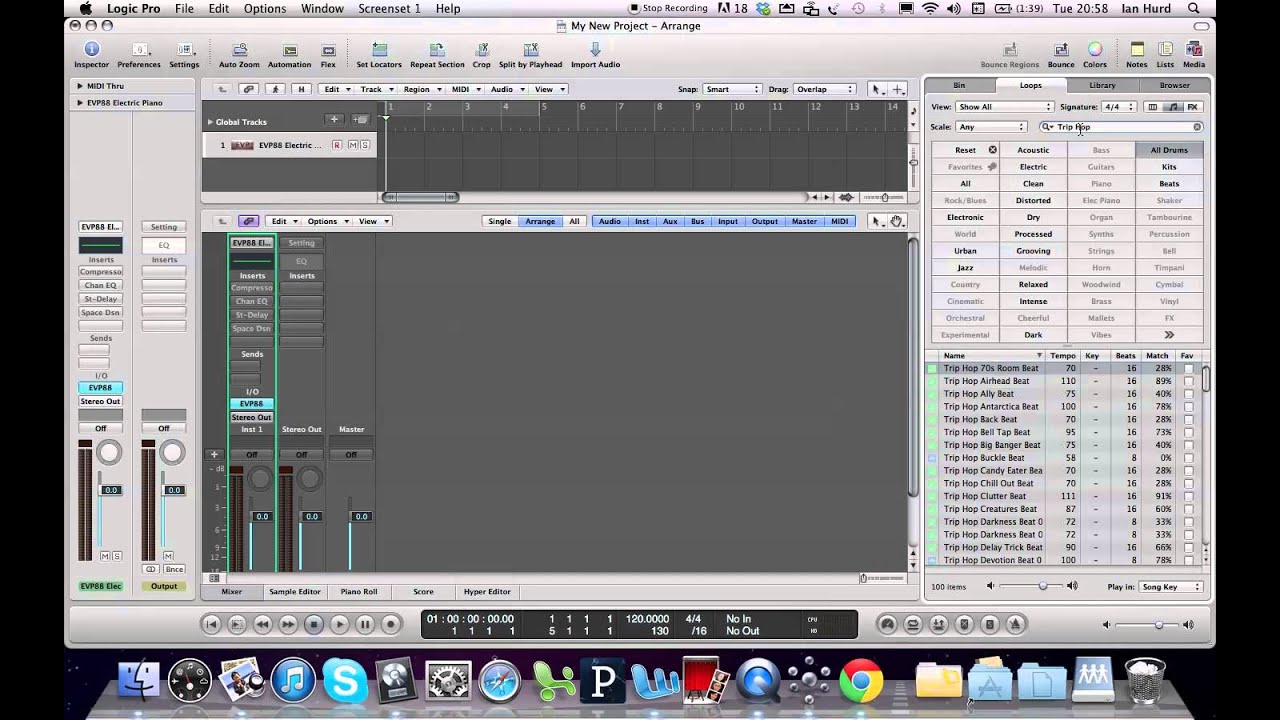Toggle the Cycle mode transport button
This screenshot has height=720, width=1280.
coord(912,624)
